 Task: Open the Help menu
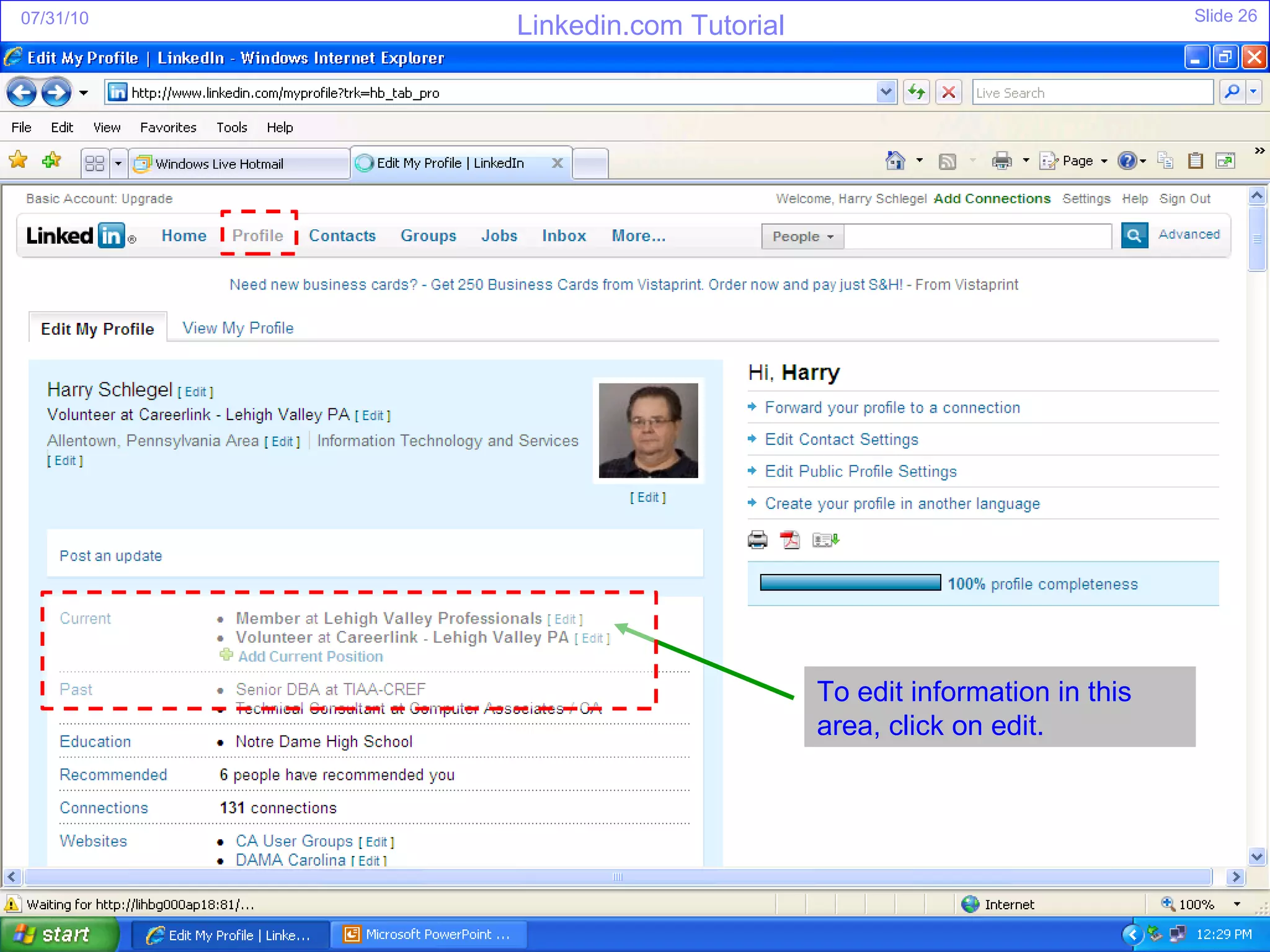click(x=280, y=127)
